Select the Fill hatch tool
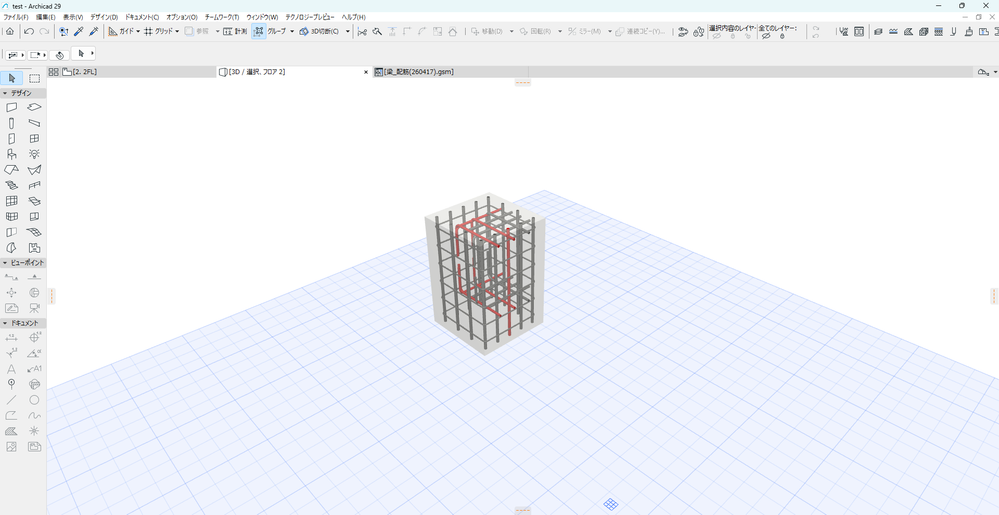This screenshot has width=999, height=515. click(11, 431)
